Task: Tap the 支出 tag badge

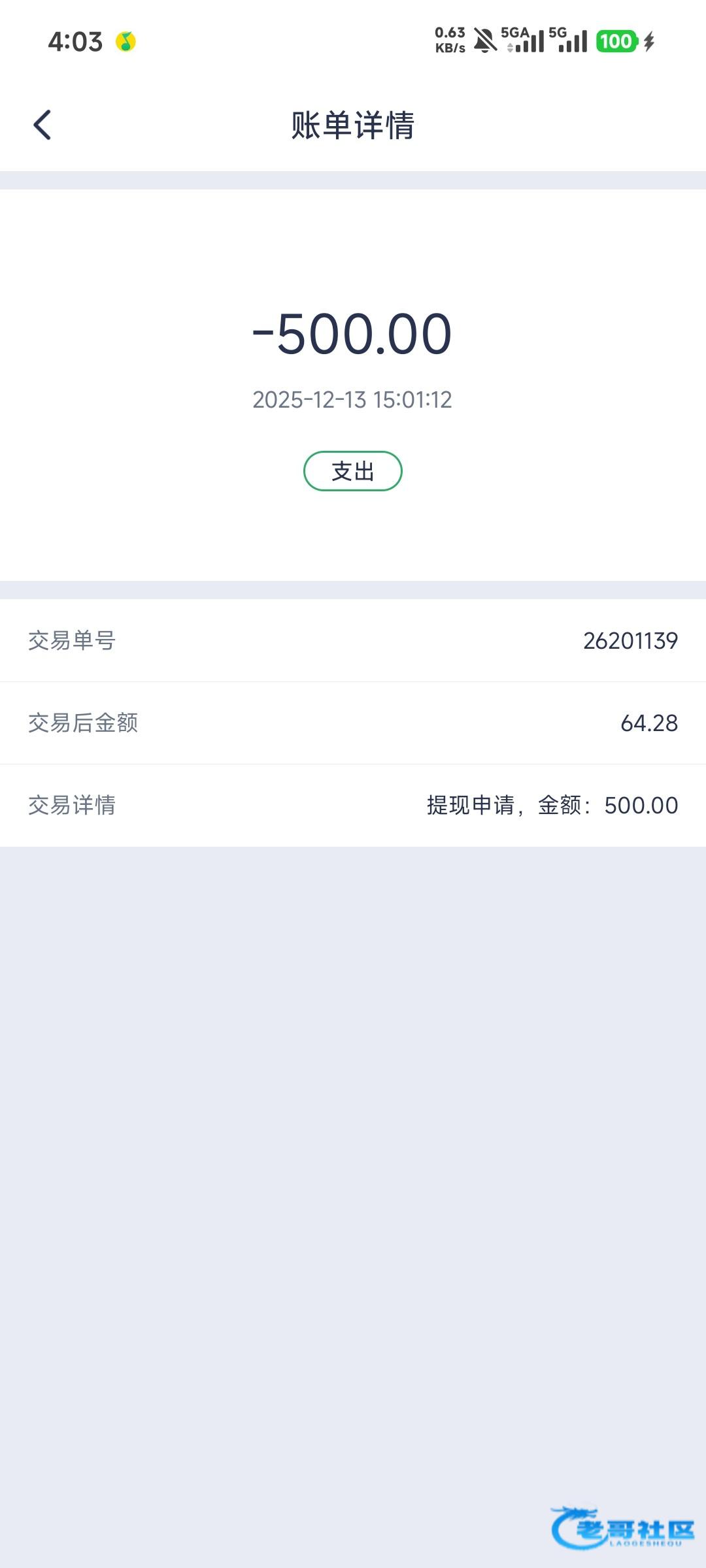Action: (353, 471)
